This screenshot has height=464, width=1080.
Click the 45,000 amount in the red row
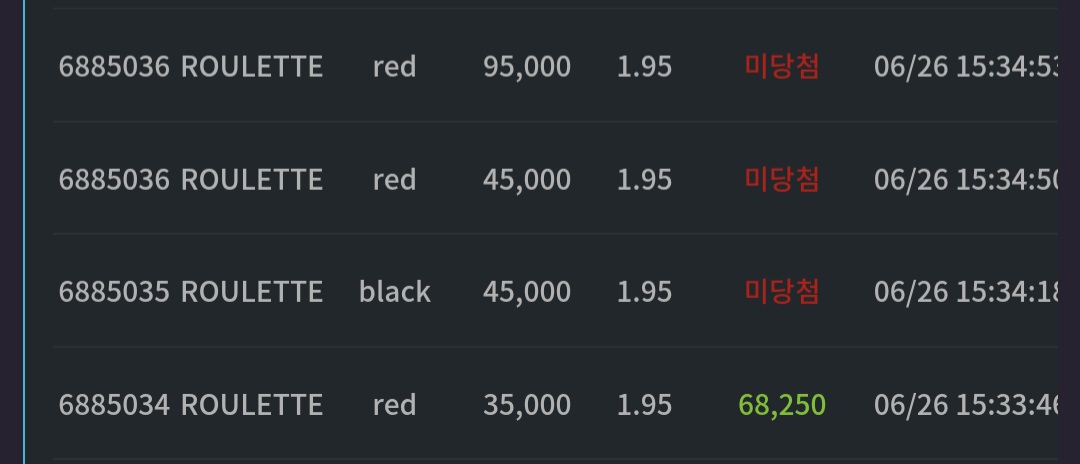pos(527,179)
